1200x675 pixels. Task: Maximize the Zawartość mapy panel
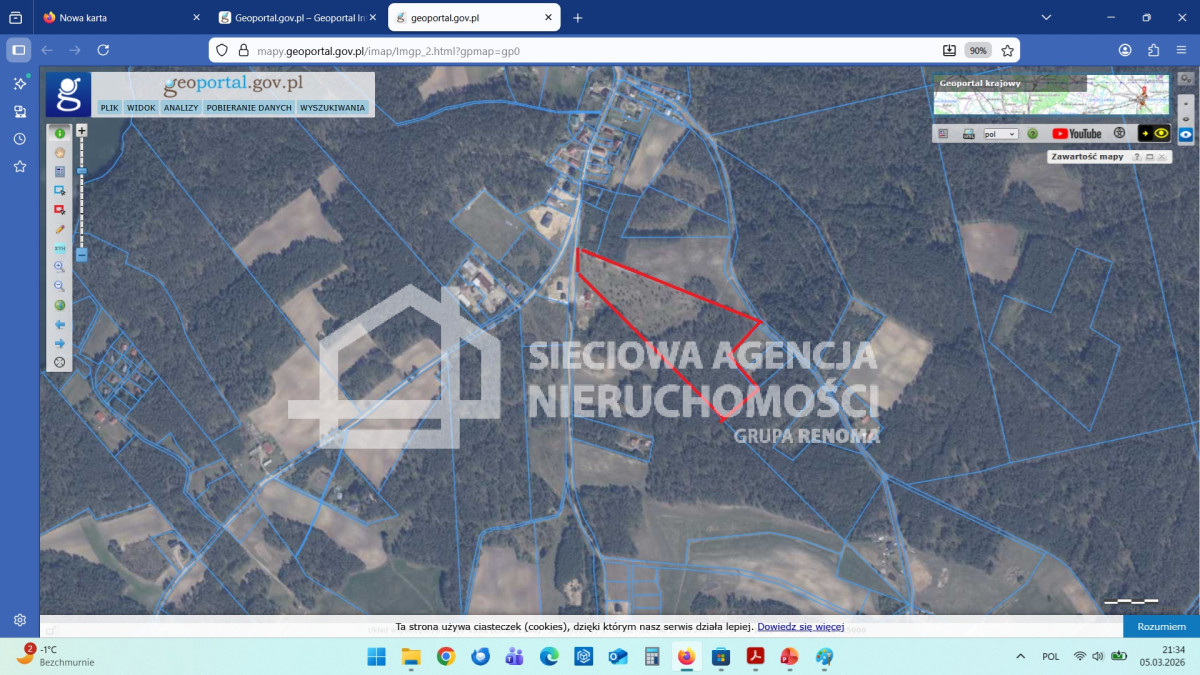pyautogui.click(x=1150, y=157)
